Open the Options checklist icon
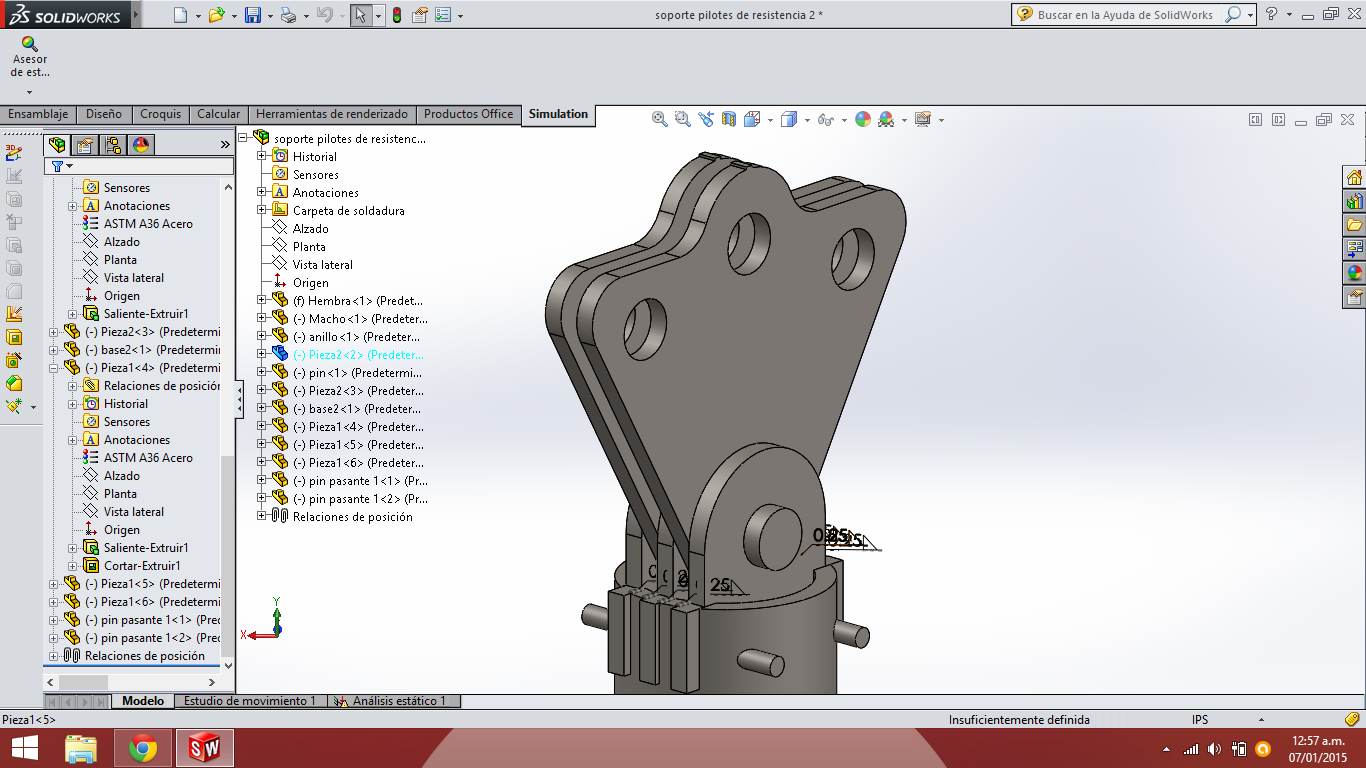Image resolution: width=1366 pixels, height=768 pixels. [443, 15]
